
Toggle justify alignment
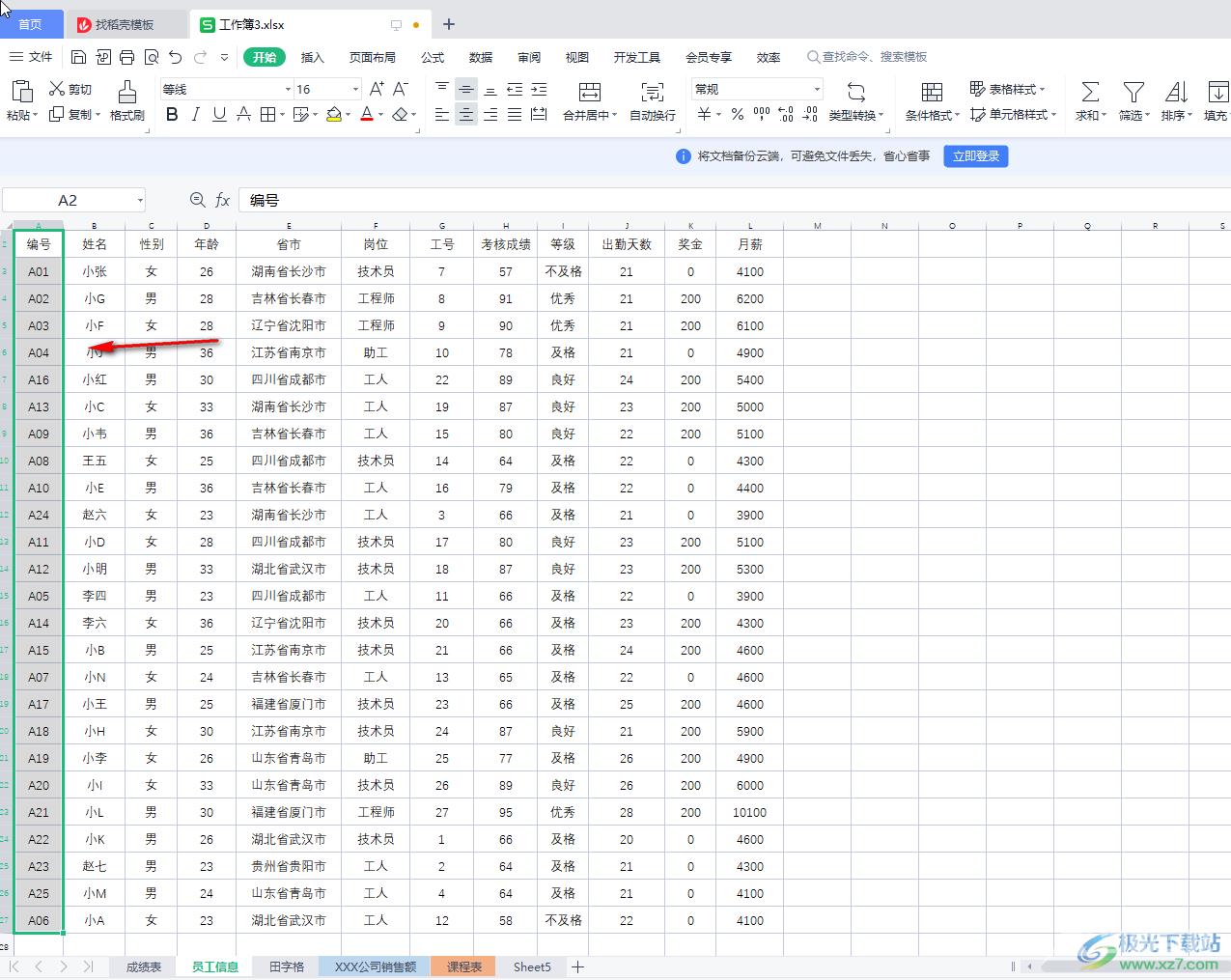[x=515, y=114]
